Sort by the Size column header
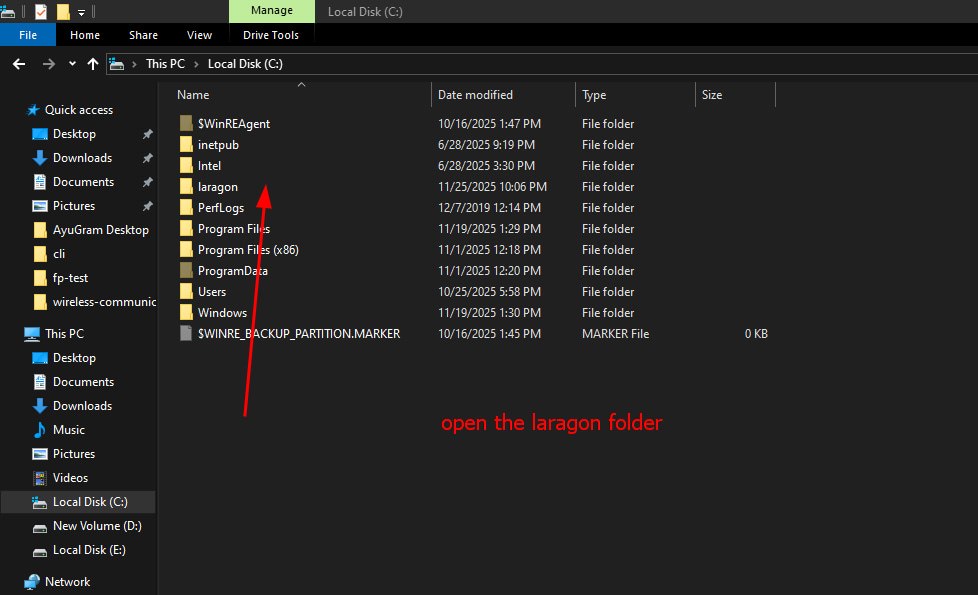 click(x=712, y=95)
